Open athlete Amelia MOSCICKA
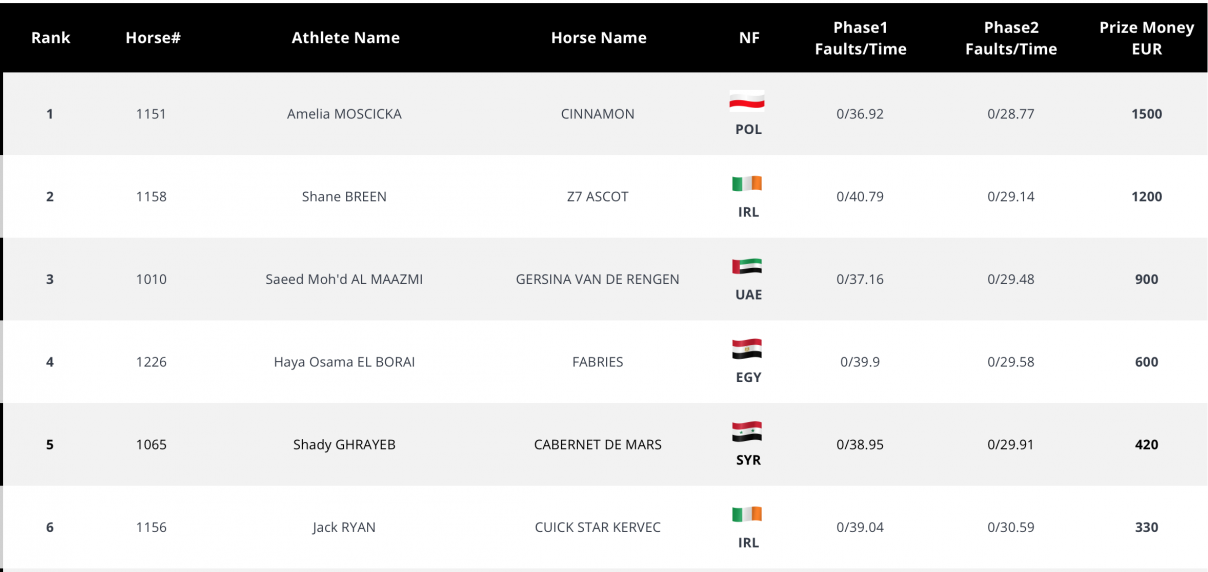This screenshot has width=1208, height=572. (344, 114)
